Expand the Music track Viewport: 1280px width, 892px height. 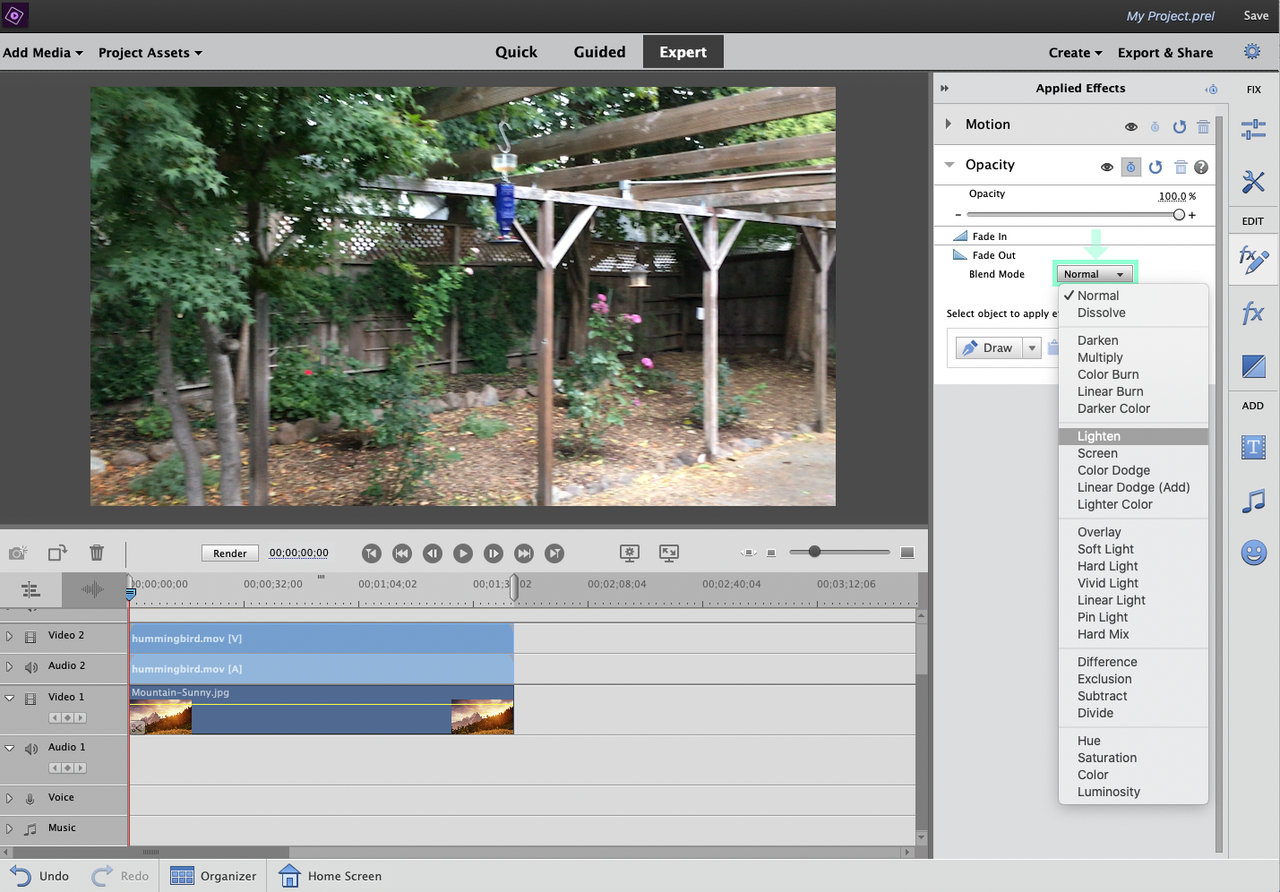(x=10, y=829)
